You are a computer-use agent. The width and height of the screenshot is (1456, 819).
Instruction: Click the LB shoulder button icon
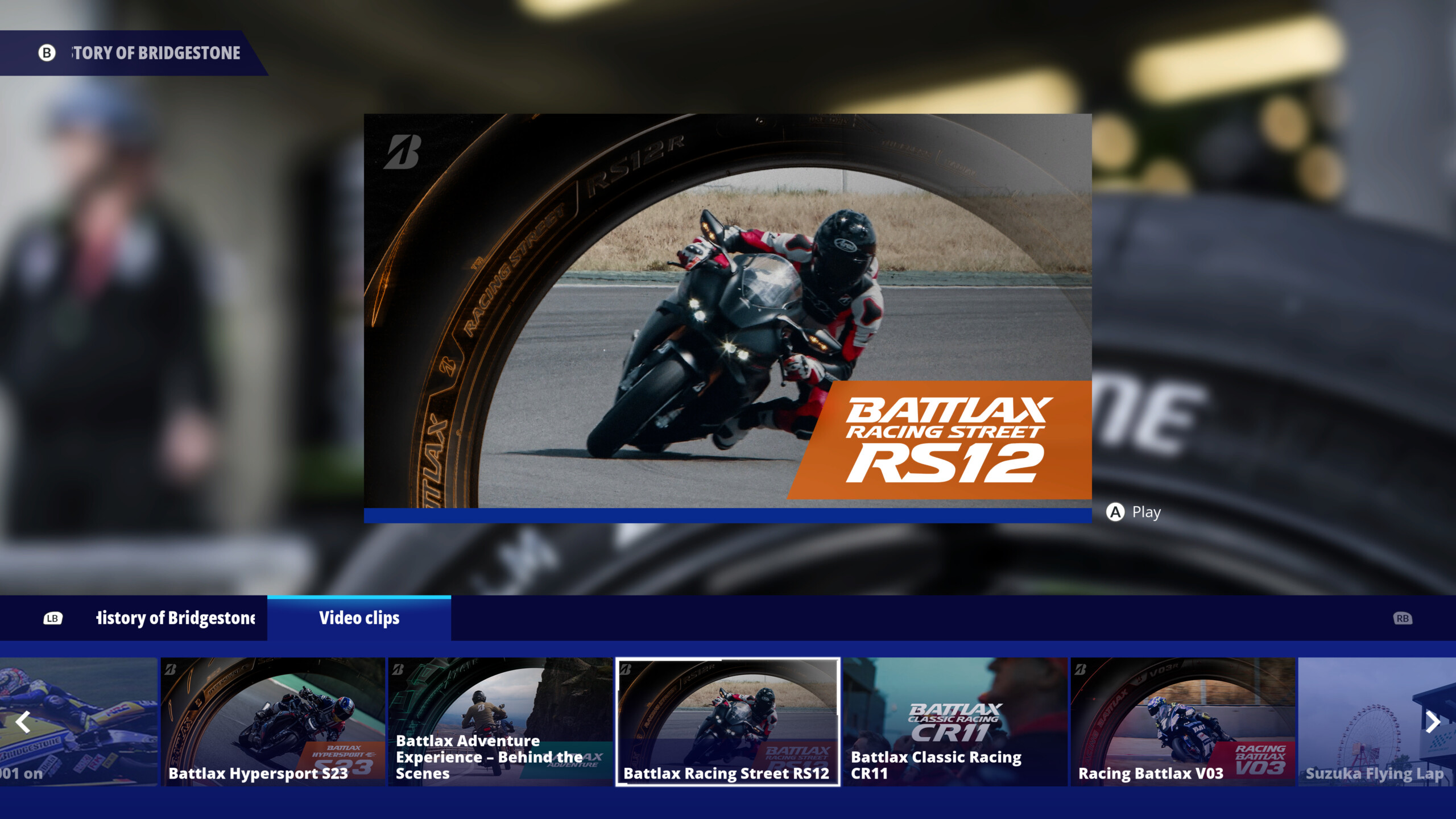coord(53,618)
